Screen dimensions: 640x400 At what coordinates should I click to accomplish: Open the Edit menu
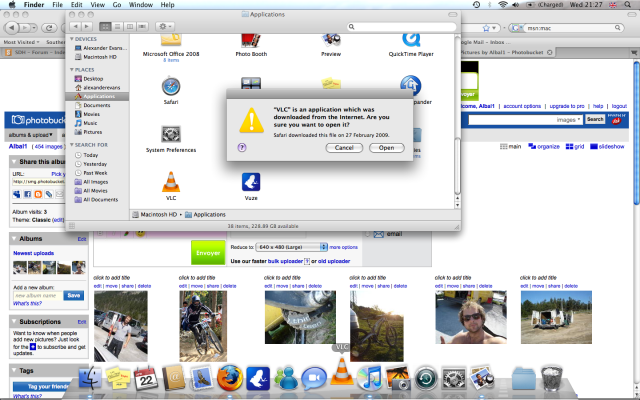pyautogui.click(x=76, y=5)
